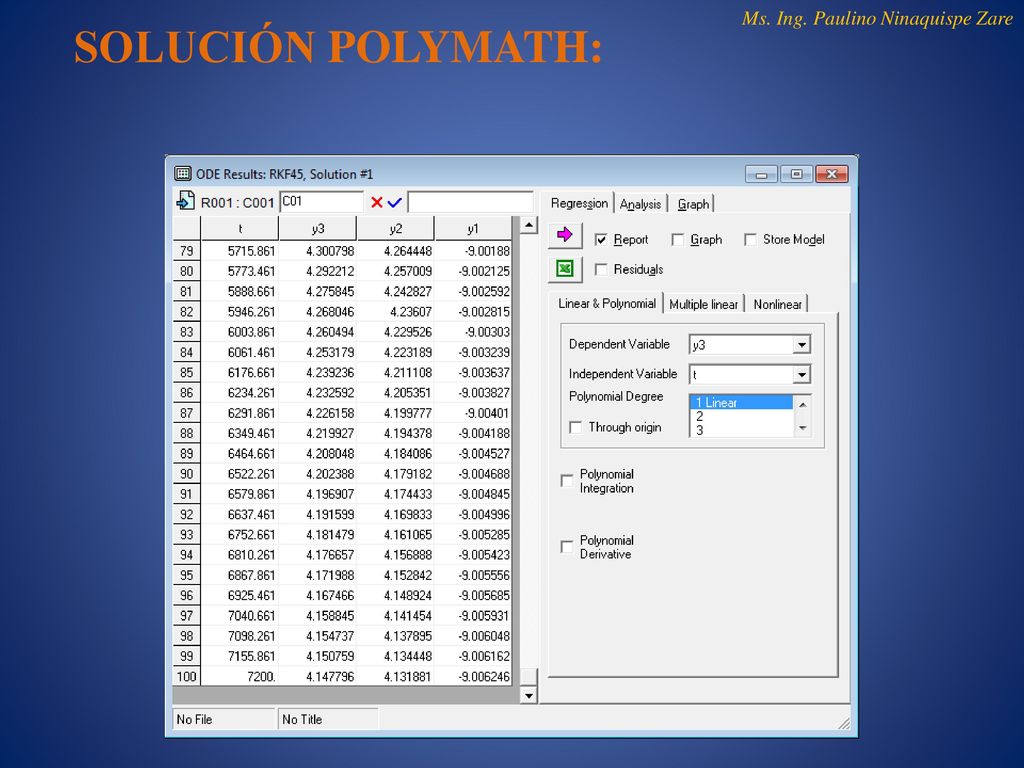Click the data table scroll up arrow
The height and width of the screenshot is (768, 1024).
coord(528,226)
